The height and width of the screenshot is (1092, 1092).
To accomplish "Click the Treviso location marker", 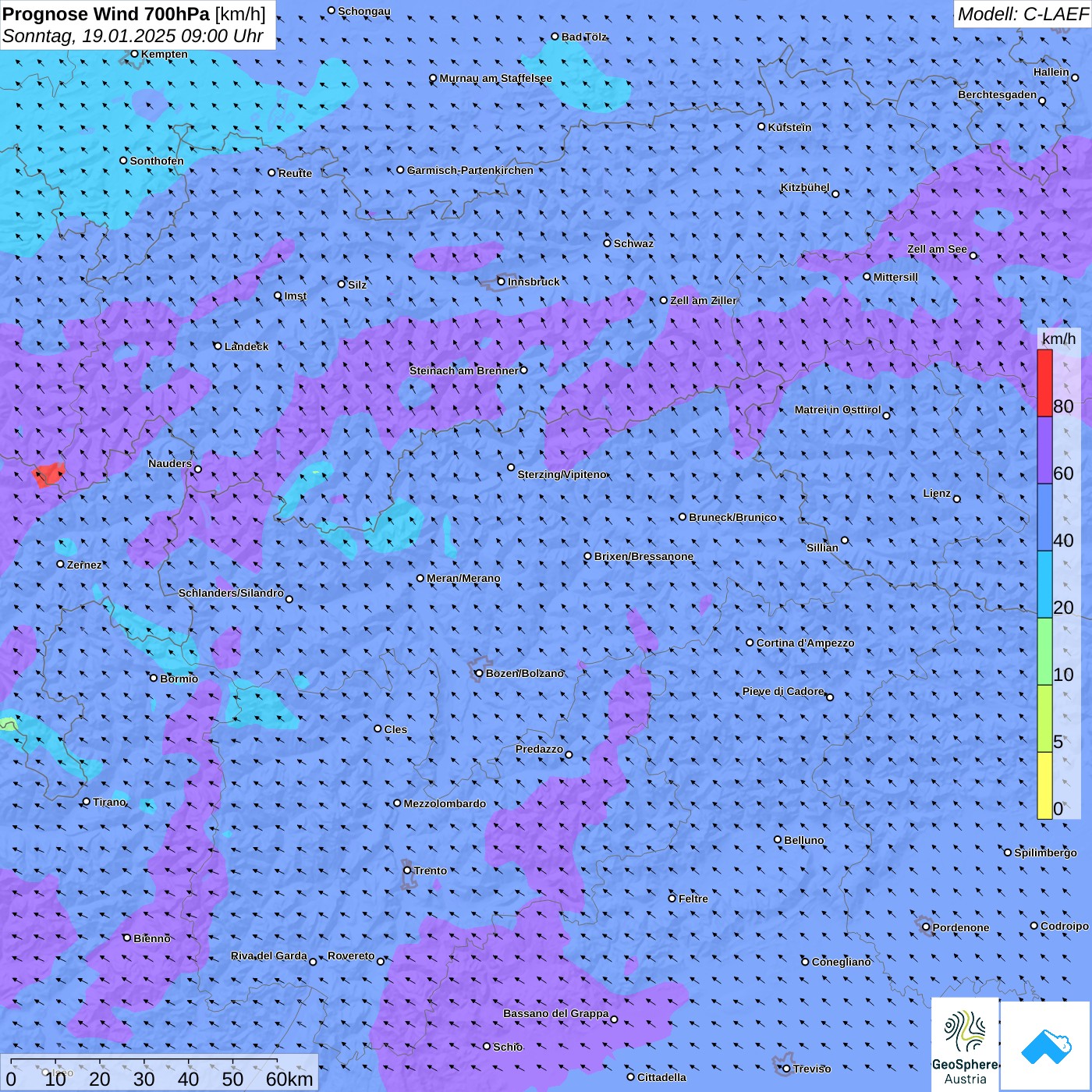I will (786, 1069).
